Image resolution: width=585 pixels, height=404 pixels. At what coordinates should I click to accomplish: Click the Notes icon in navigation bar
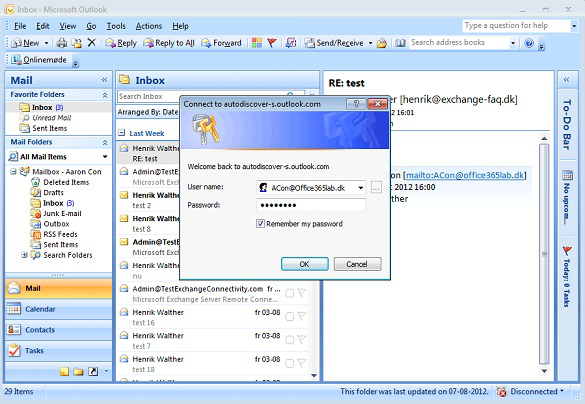[65, 372]
